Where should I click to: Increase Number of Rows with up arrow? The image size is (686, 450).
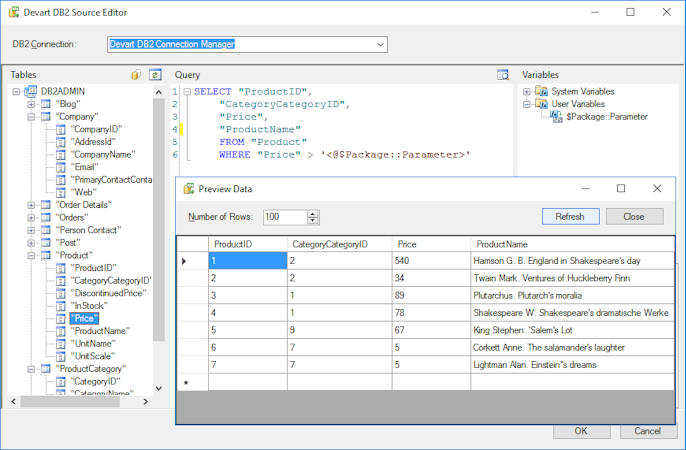(313, 213)
